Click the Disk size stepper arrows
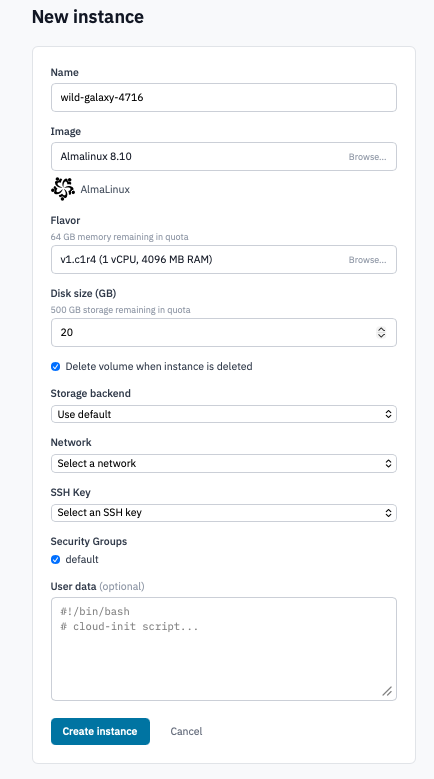The width and height of the screenshot is (434, 779). tap(381, 332)
